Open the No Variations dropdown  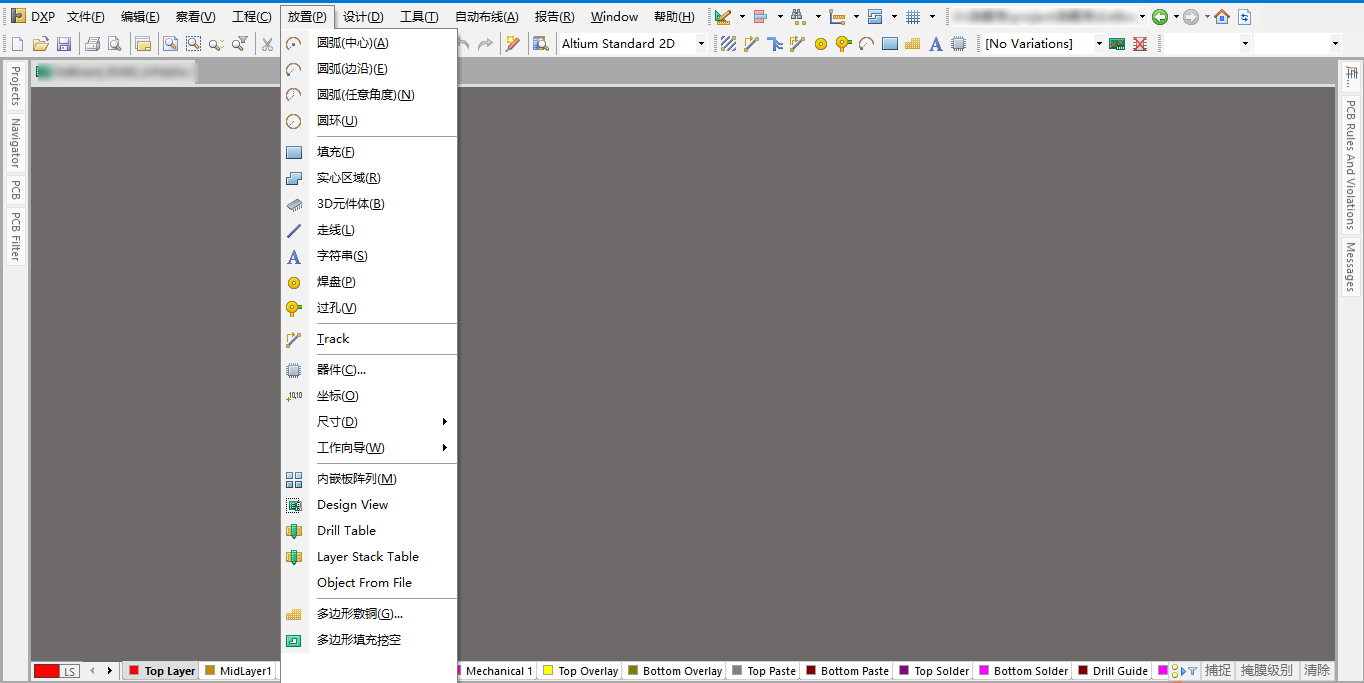click(1099, 44)
